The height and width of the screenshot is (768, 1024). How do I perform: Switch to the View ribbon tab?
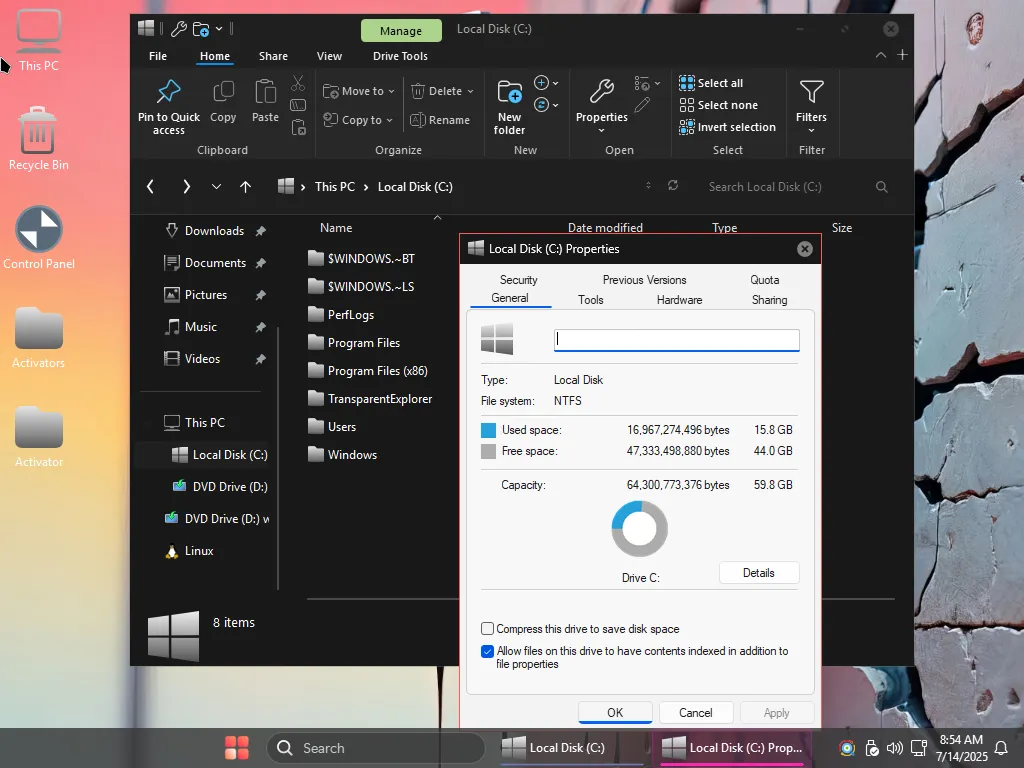pyautogui.click(x=329, y=56)
